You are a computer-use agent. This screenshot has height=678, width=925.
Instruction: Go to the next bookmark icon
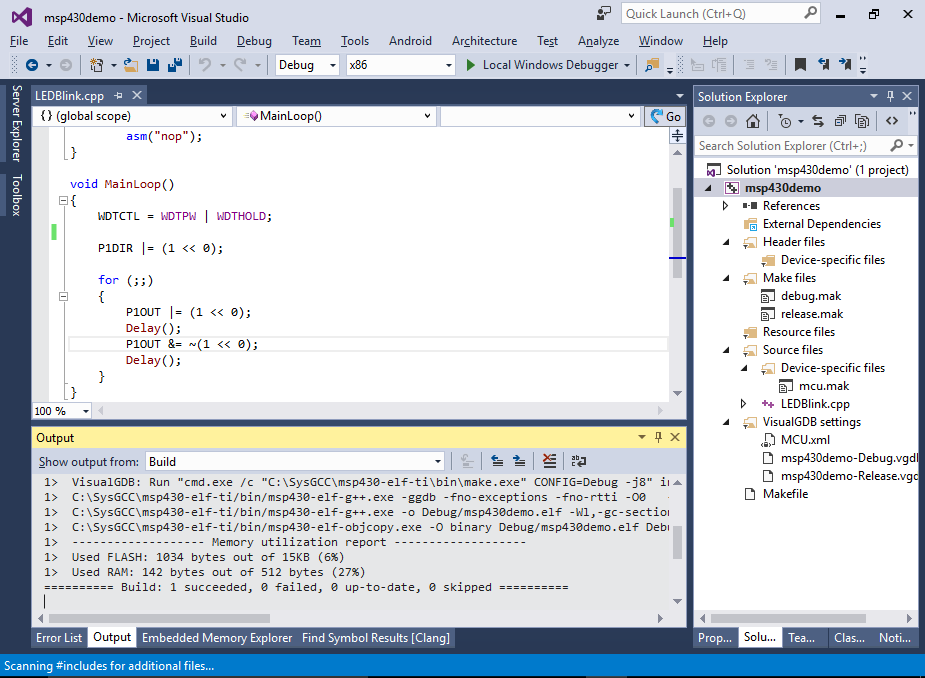point(845,64)
